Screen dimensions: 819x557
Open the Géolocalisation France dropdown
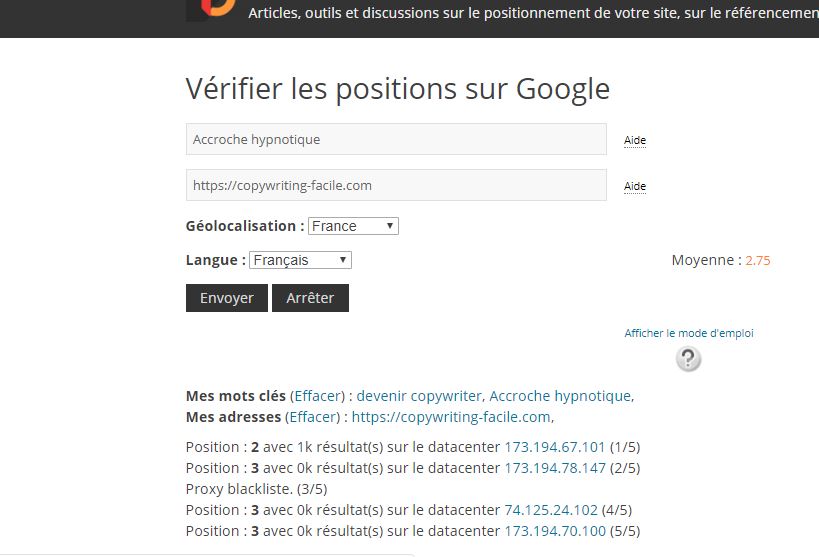point(353,226)
